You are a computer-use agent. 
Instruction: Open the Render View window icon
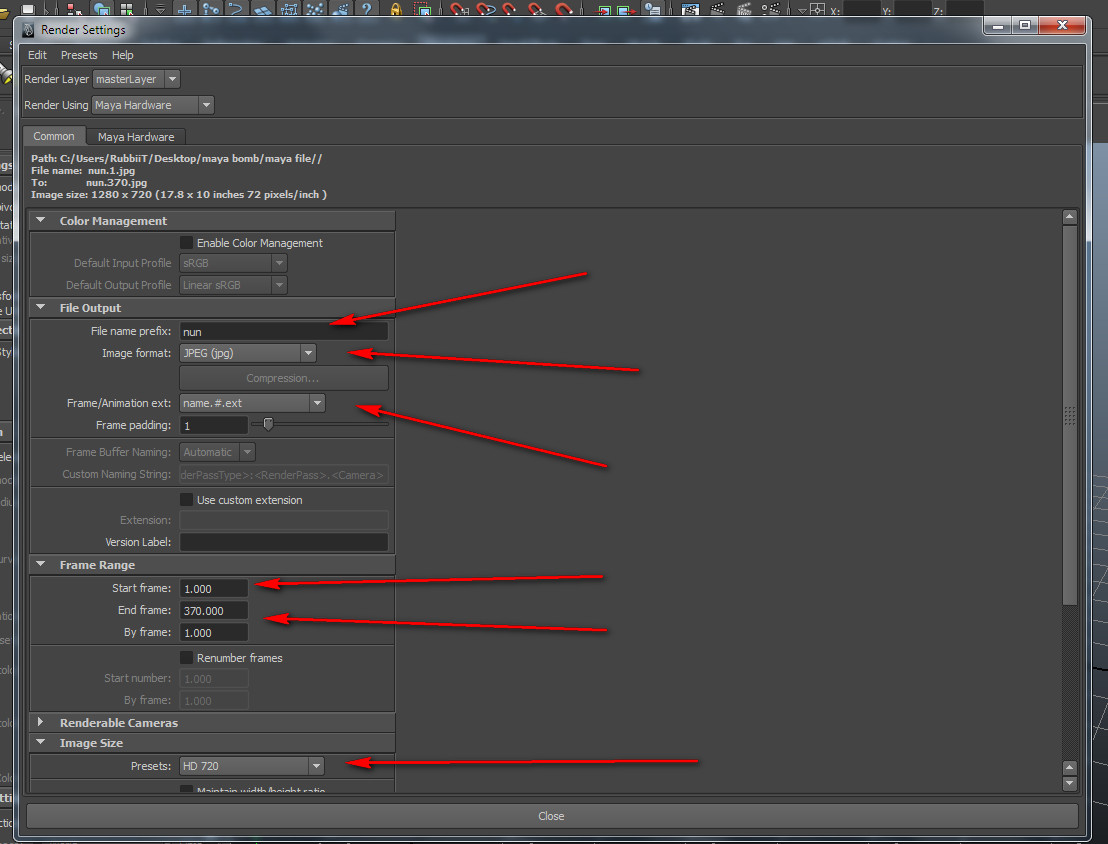pyautogui.click(x=690, y=8)
